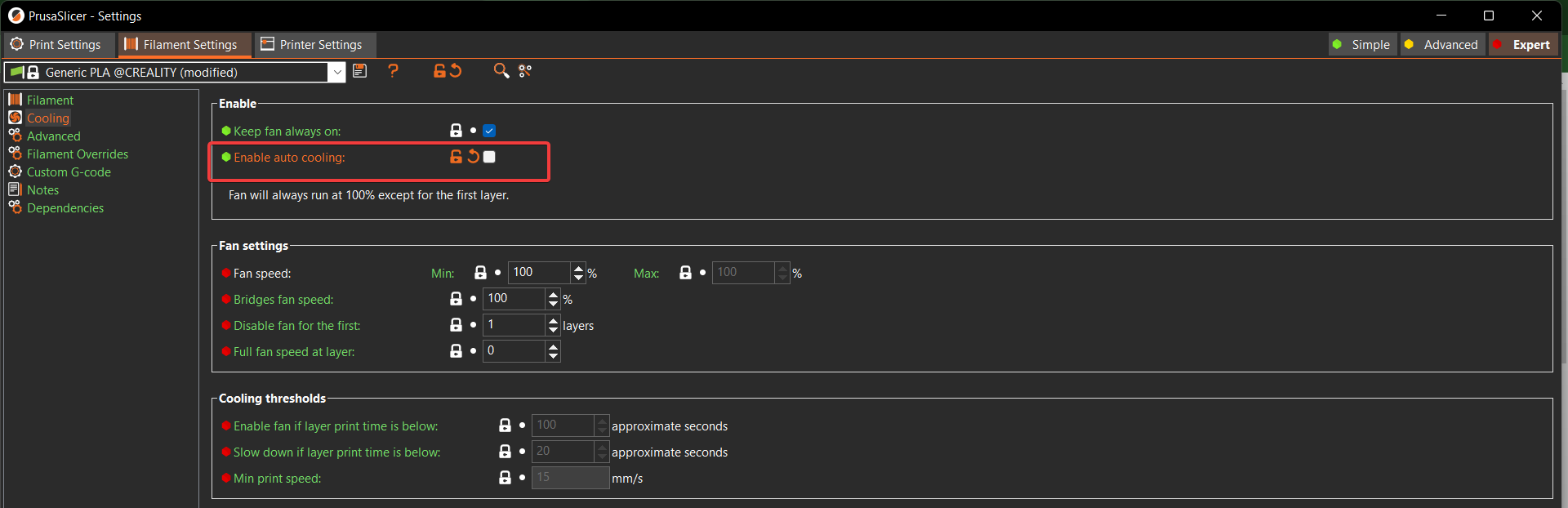
Task: Click the Min fan speed input field
Action: (x=540, y=273)
